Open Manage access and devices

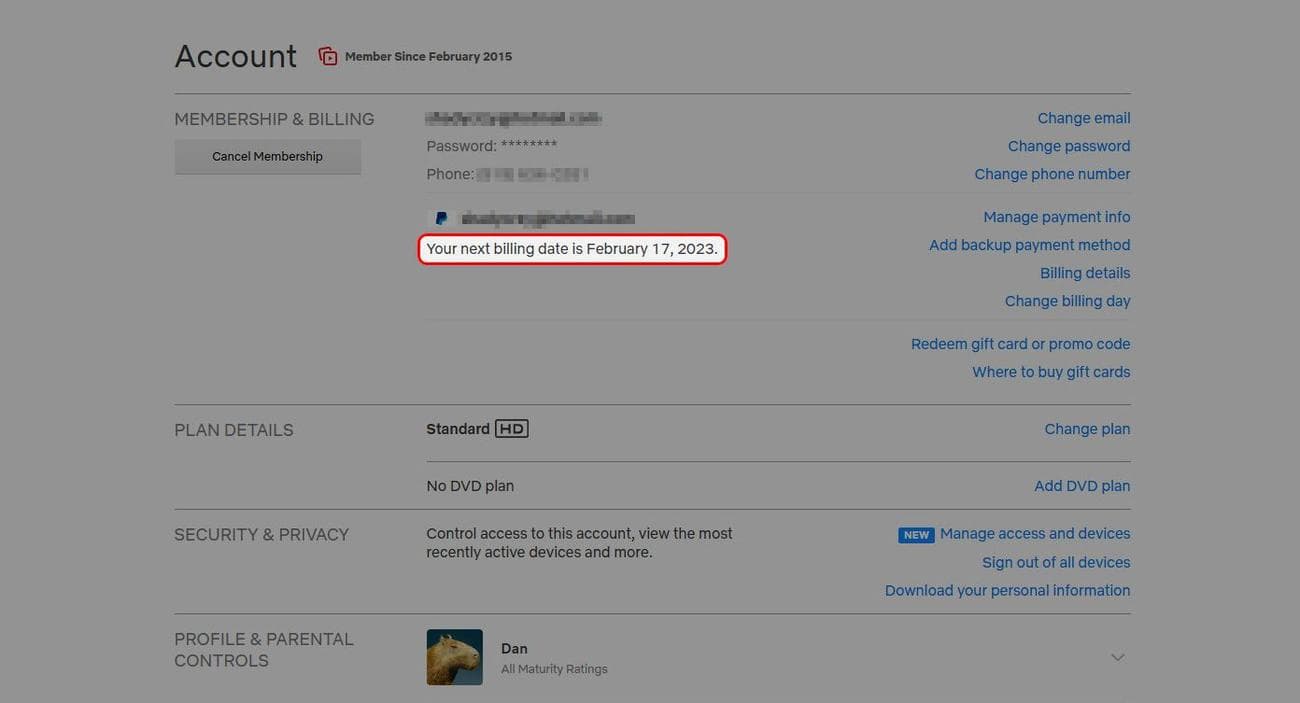pos(1034,534)
